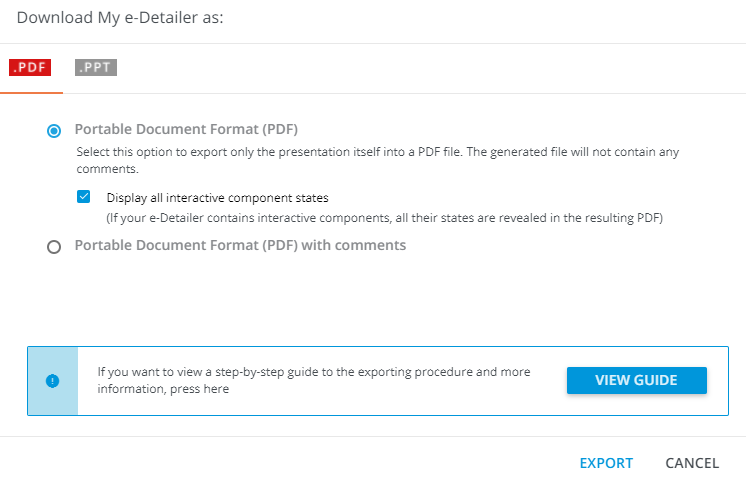Click the orange underline beneath the .PDF tab
The image size is (746, 485).
[x=31, y=93]
